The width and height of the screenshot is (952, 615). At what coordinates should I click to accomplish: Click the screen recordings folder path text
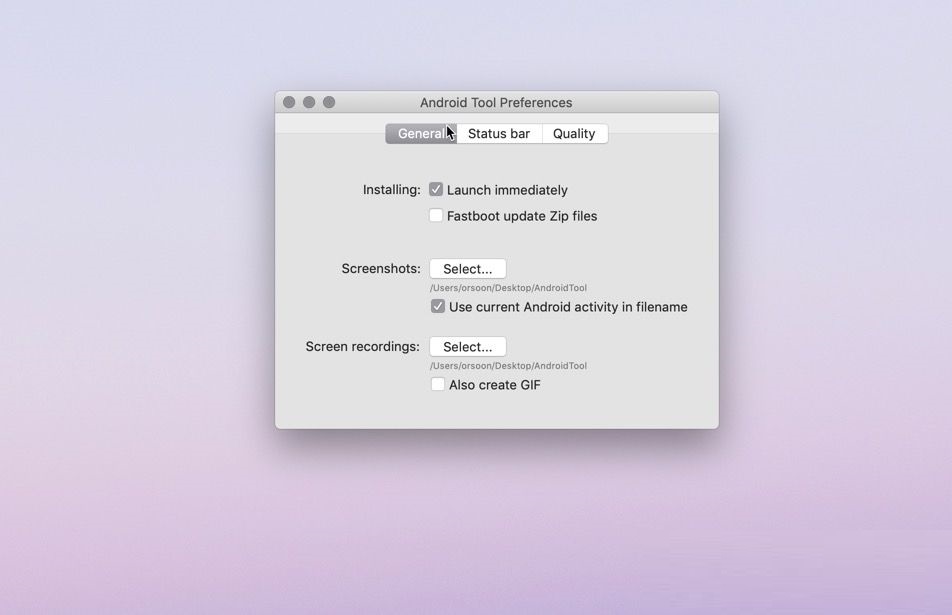click(x=508, y=366)
